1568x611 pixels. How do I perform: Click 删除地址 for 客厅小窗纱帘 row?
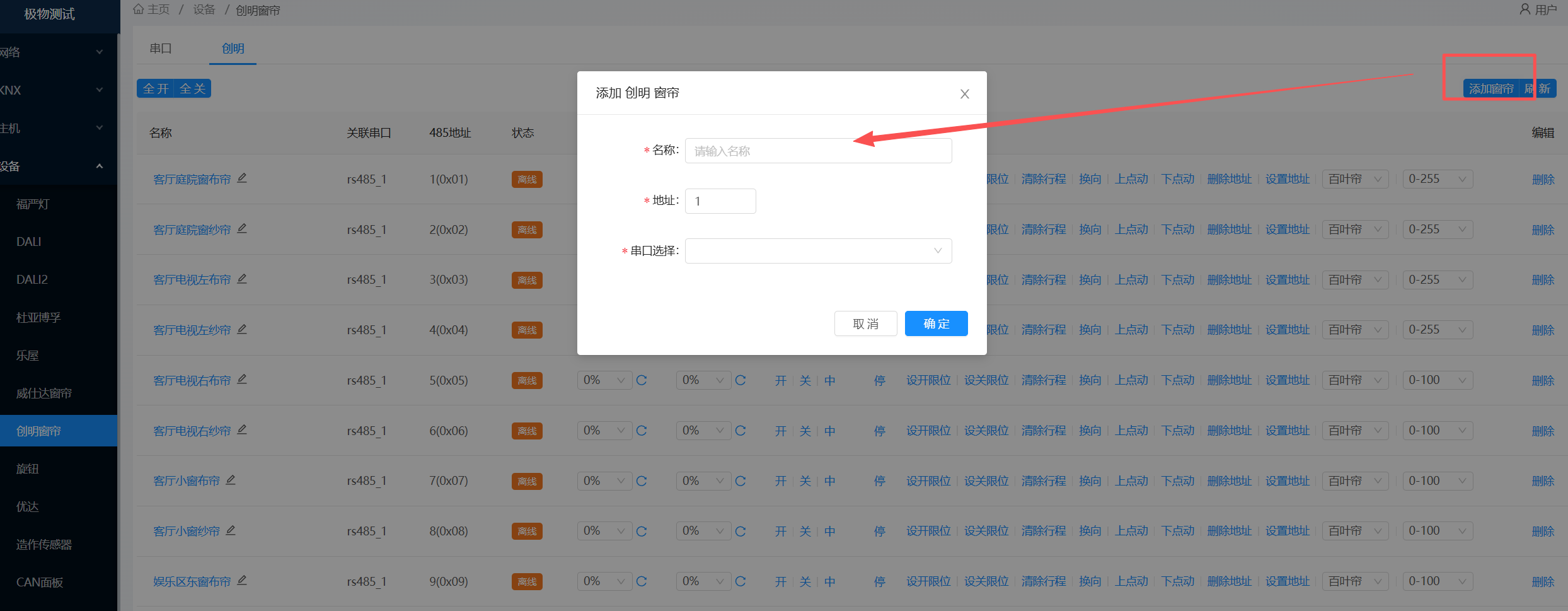[1230, 531]
